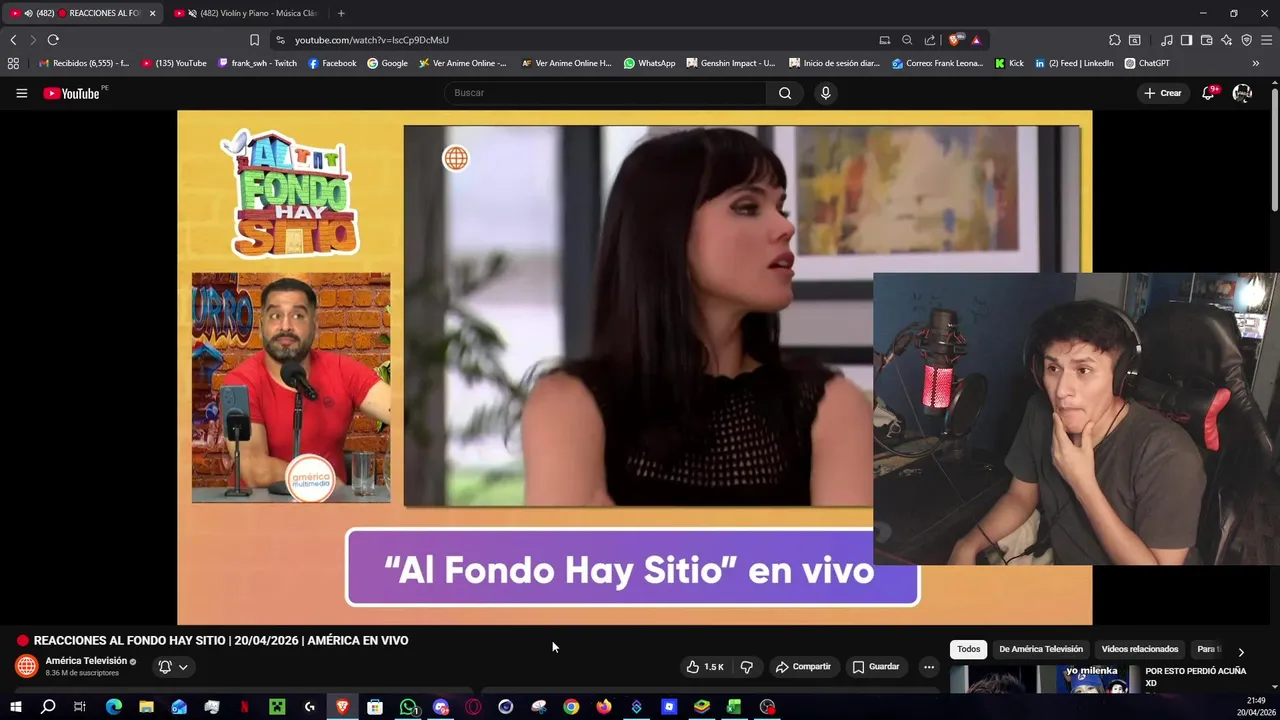This screenshot has width=1280, height=720.
Task: Open the Genshin Impact bookmark
Action: pos(731,63)
